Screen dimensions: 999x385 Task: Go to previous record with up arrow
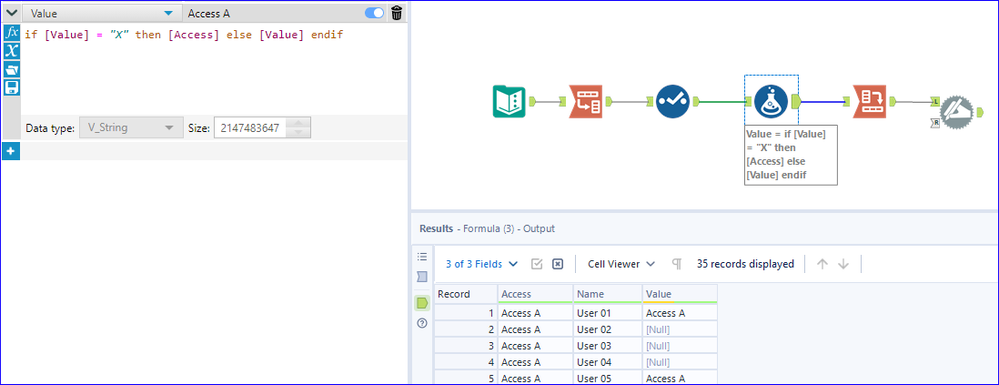coord(822,264)
